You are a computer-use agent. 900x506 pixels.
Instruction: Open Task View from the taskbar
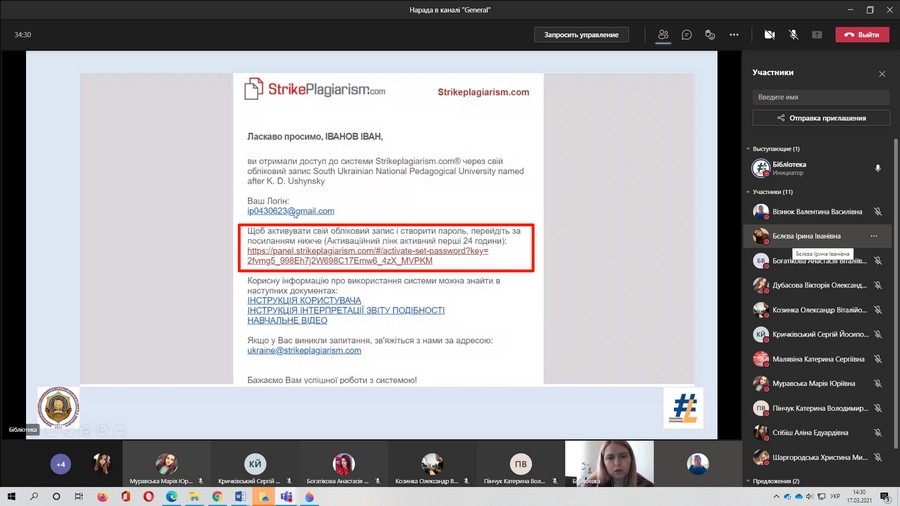point(79,496)
